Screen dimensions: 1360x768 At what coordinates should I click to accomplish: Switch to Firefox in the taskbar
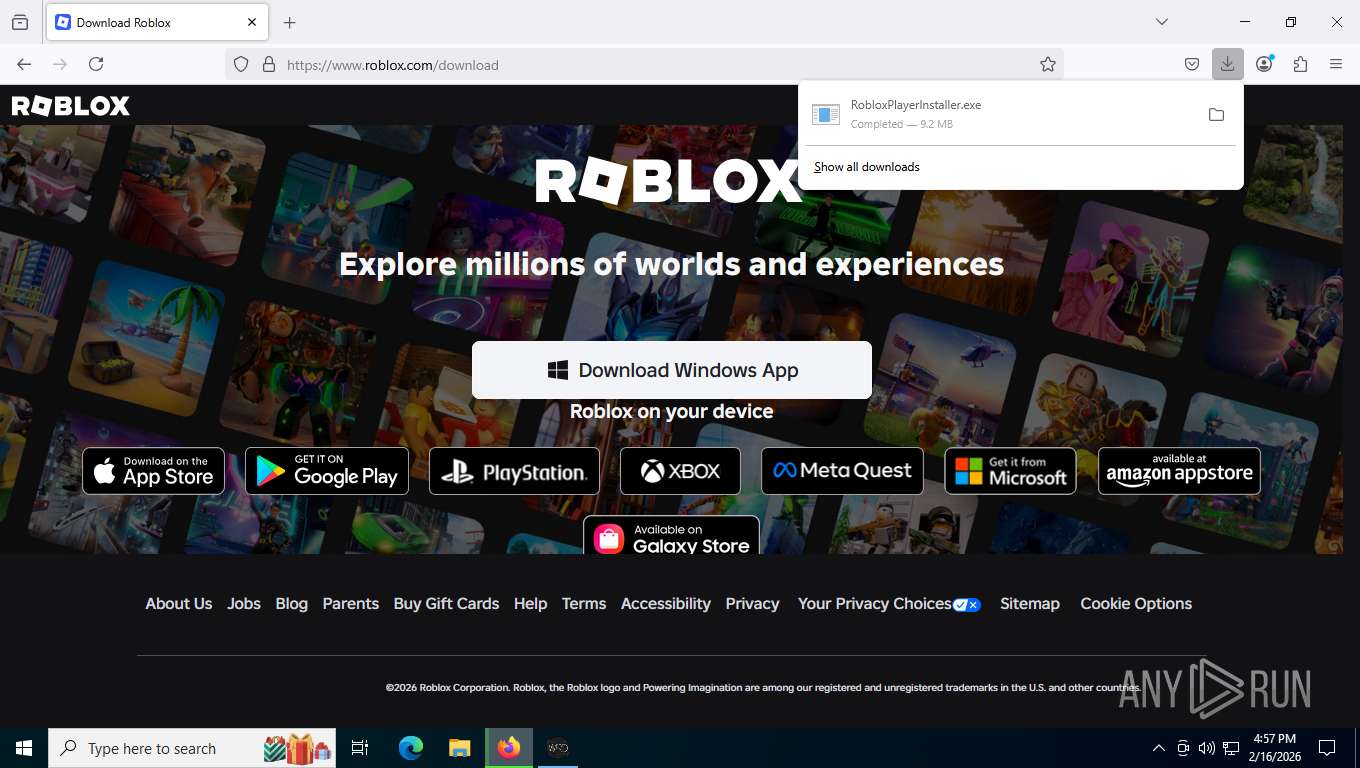tap(509, 748)
